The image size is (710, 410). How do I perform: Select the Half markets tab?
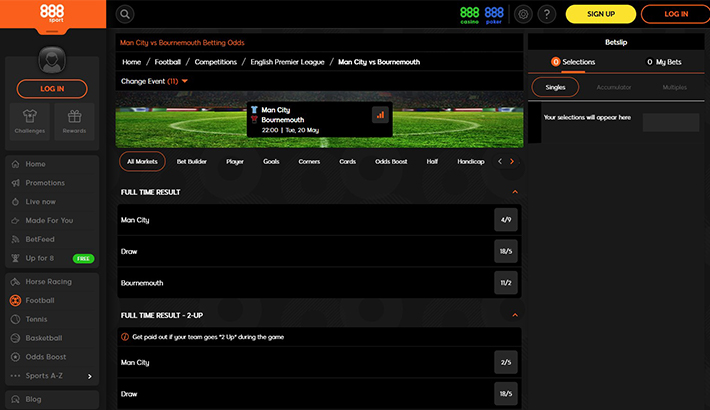(432, 162)
